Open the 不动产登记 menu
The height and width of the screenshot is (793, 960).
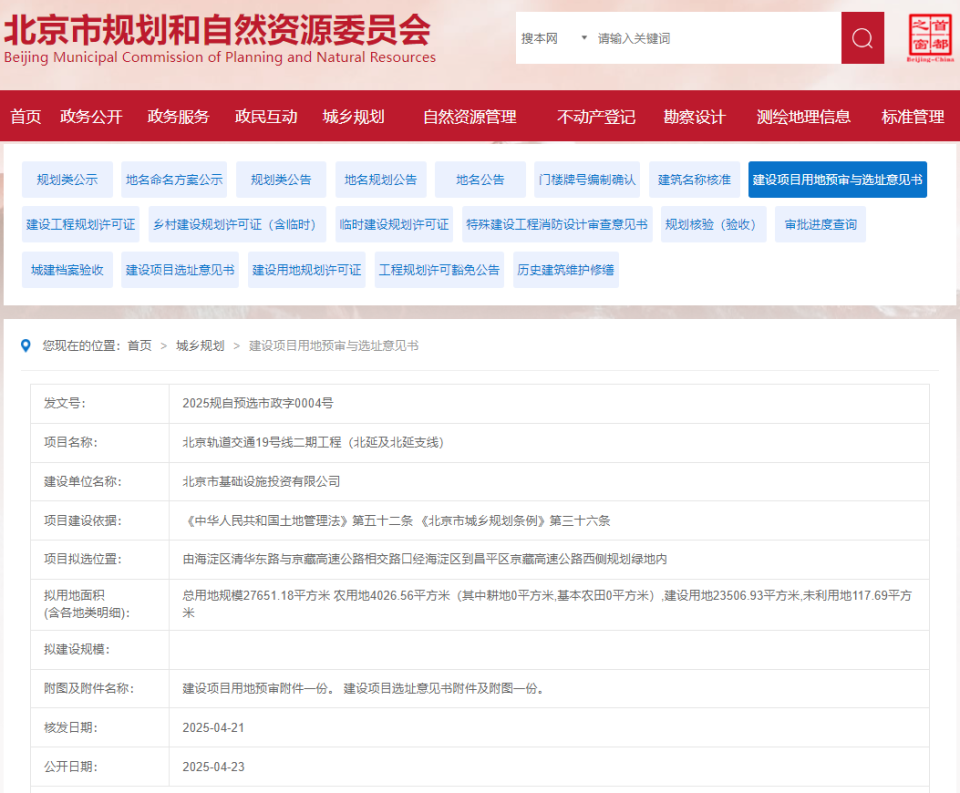click(x=596, y=116)
